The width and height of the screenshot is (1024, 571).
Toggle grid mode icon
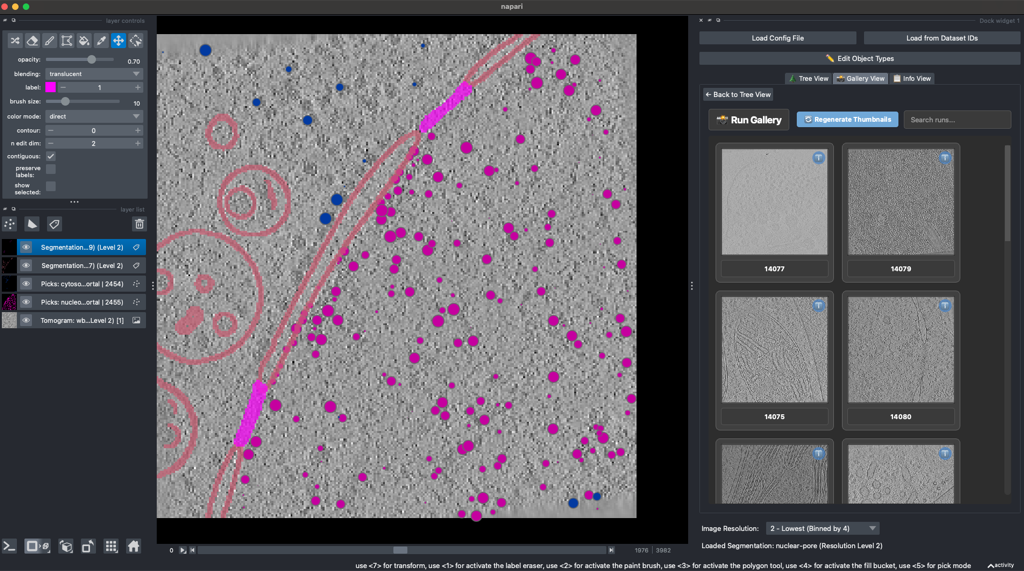[111, 546]
